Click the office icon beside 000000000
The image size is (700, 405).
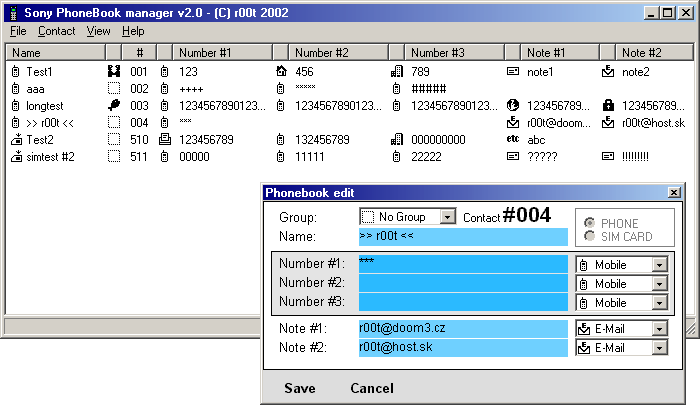tap(397, 139)
